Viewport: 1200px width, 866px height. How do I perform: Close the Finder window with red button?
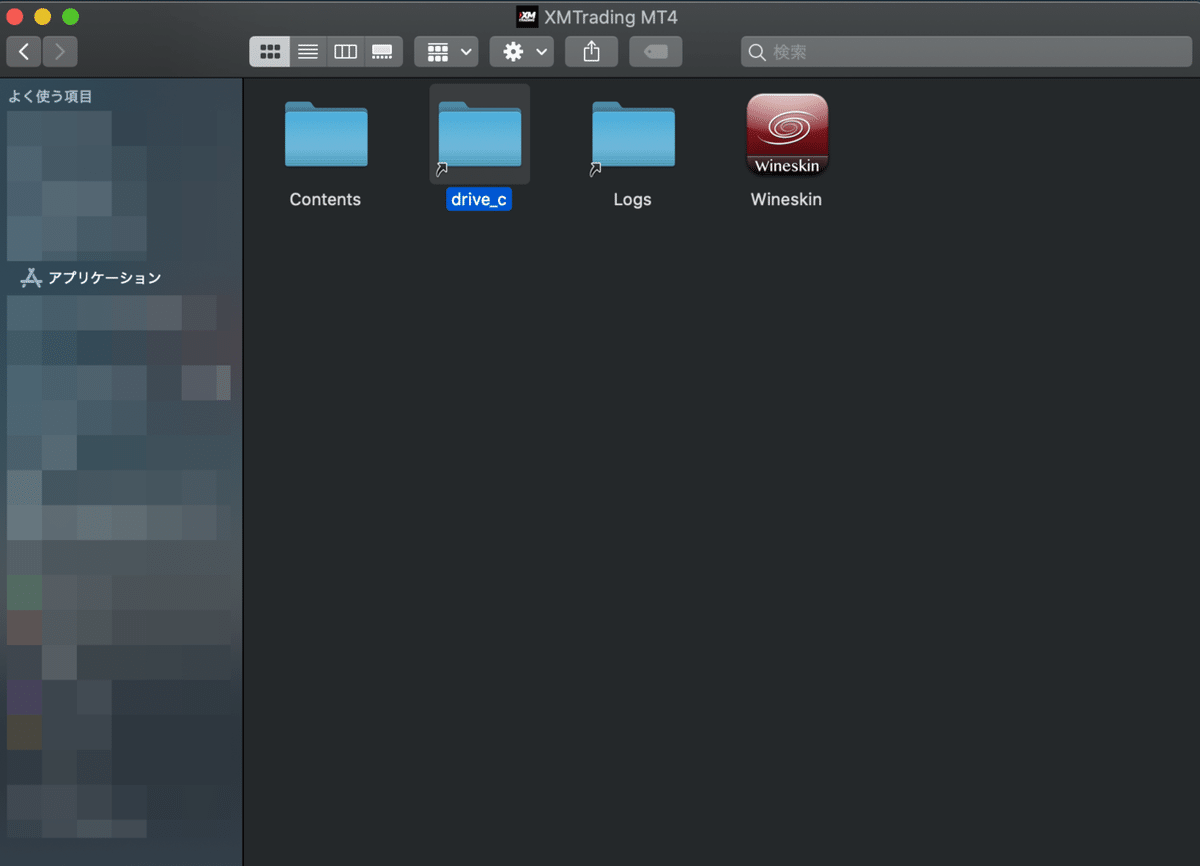tap(15, 17)
